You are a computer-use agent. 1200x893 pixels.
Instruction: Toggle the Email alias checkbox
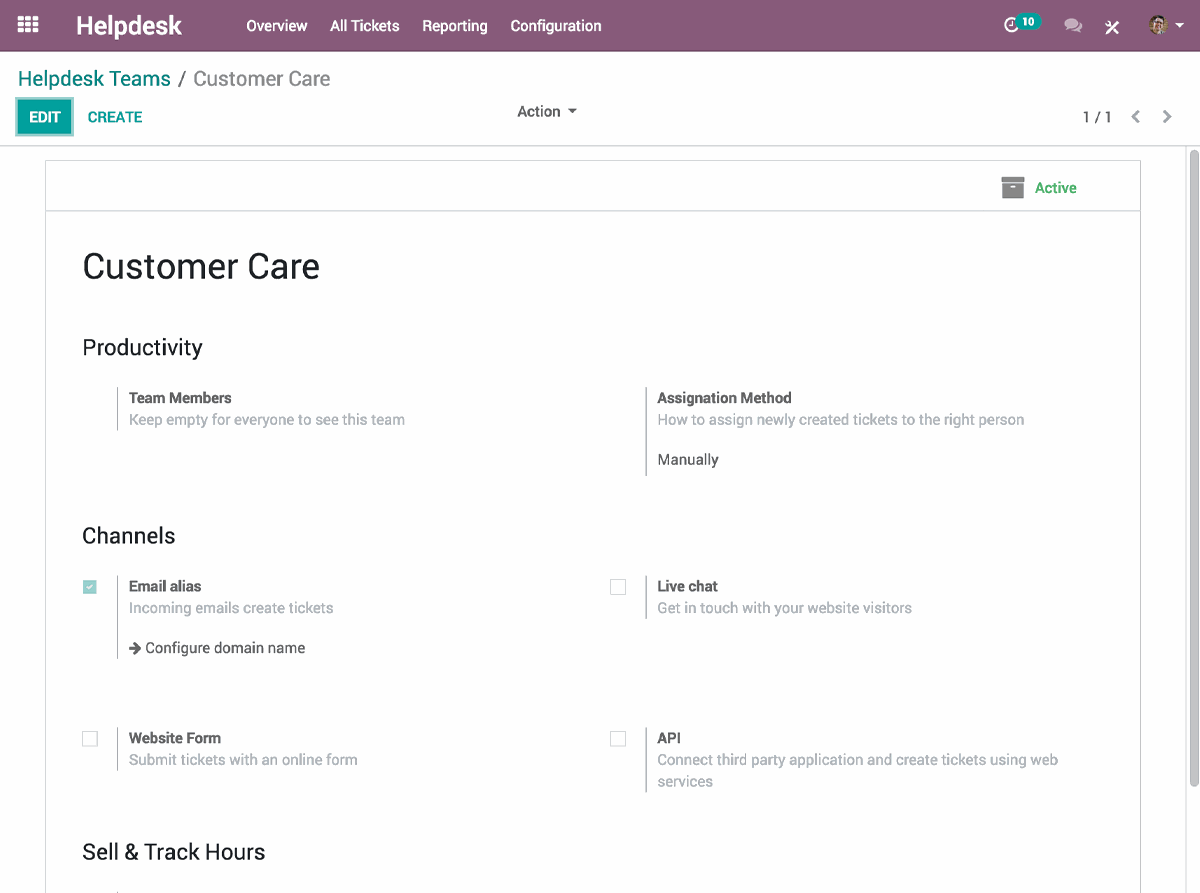[x=90, y=587]
